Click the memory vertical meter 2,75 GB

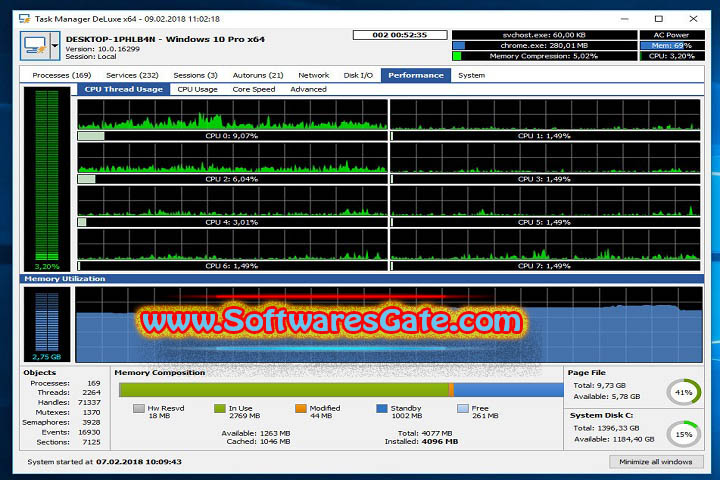point(47,324)
